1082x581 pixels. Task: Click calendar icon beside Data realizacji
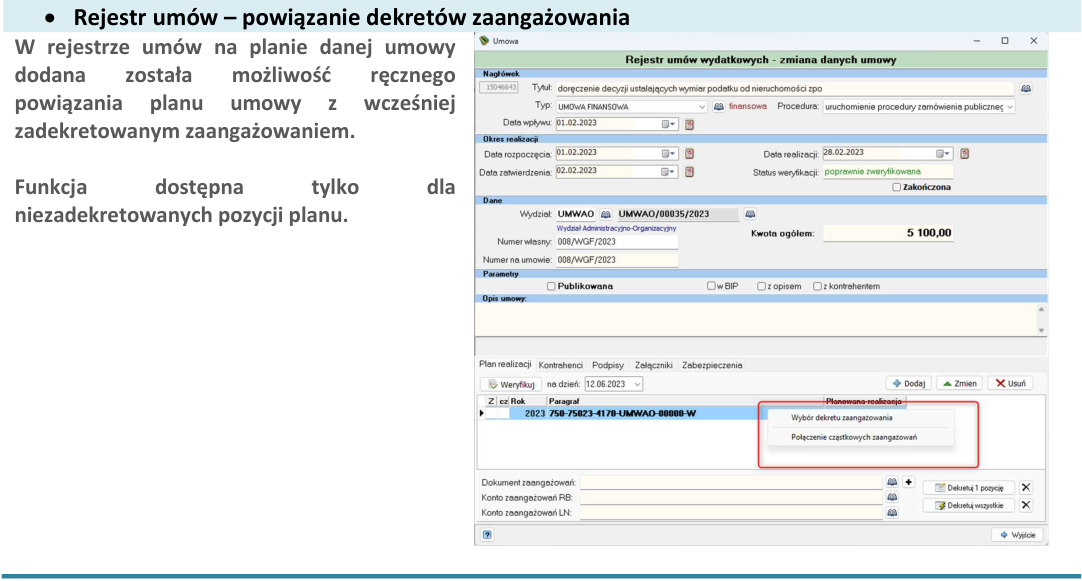964,153
